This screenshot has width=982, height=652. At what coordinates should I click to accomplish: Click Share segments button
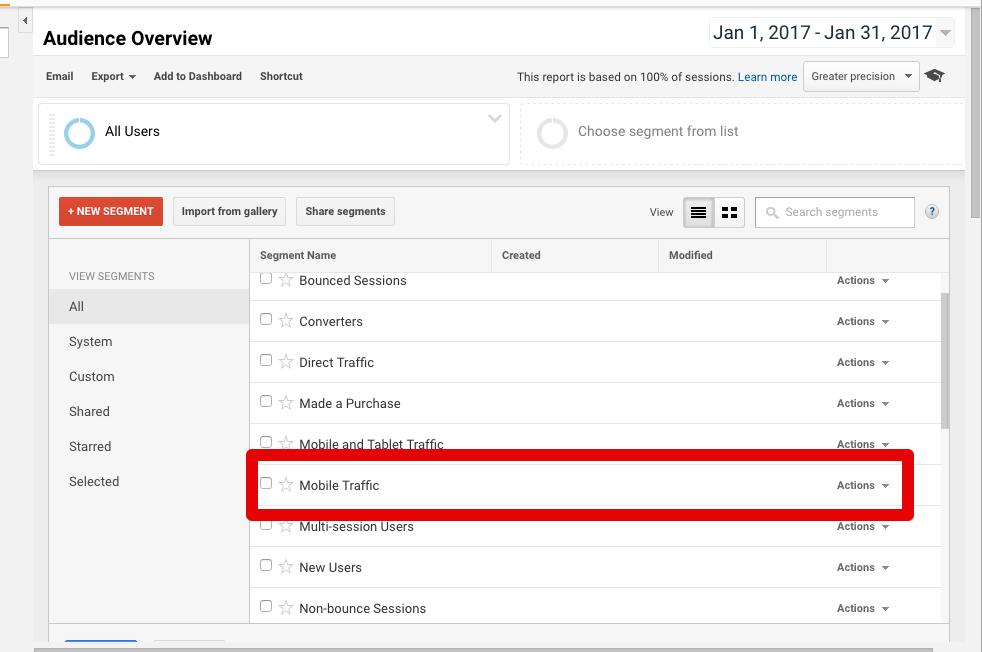[345, 212]
